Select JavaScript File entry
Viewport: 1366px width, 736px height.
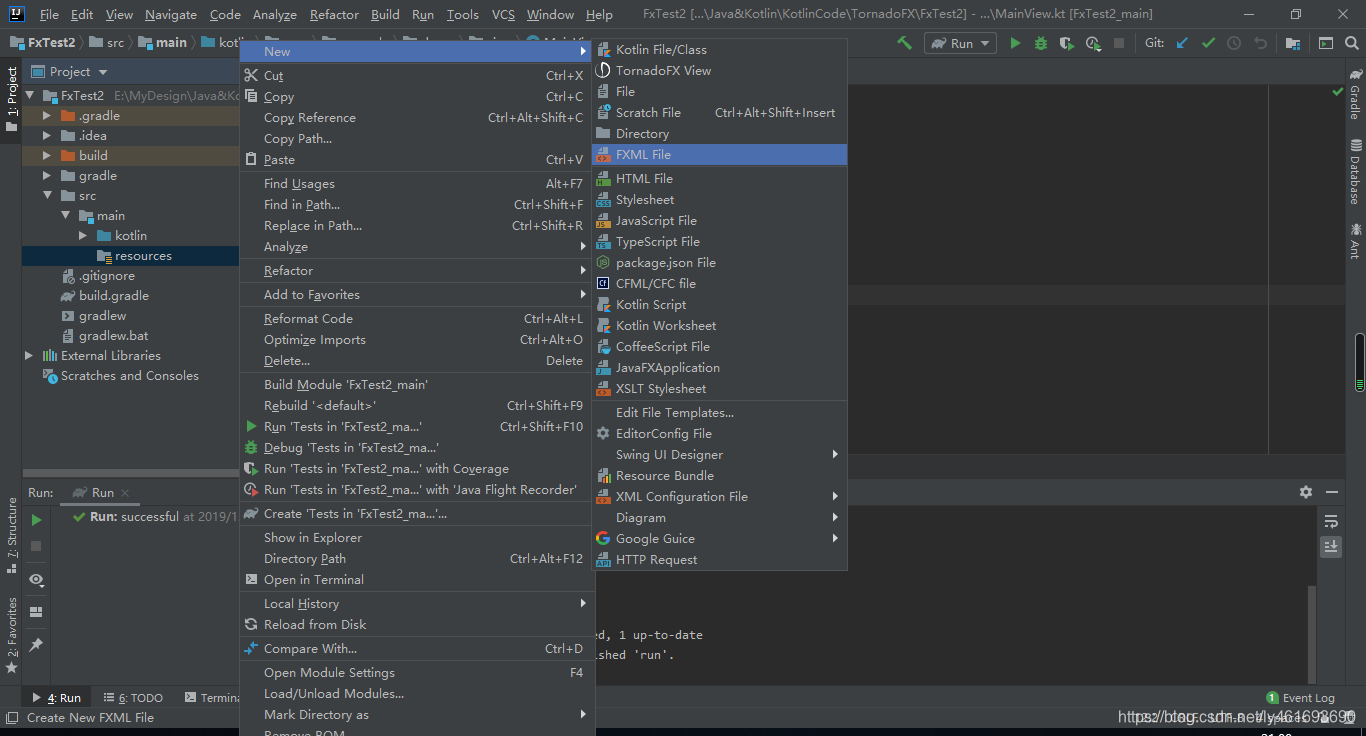tap(719, 220)
